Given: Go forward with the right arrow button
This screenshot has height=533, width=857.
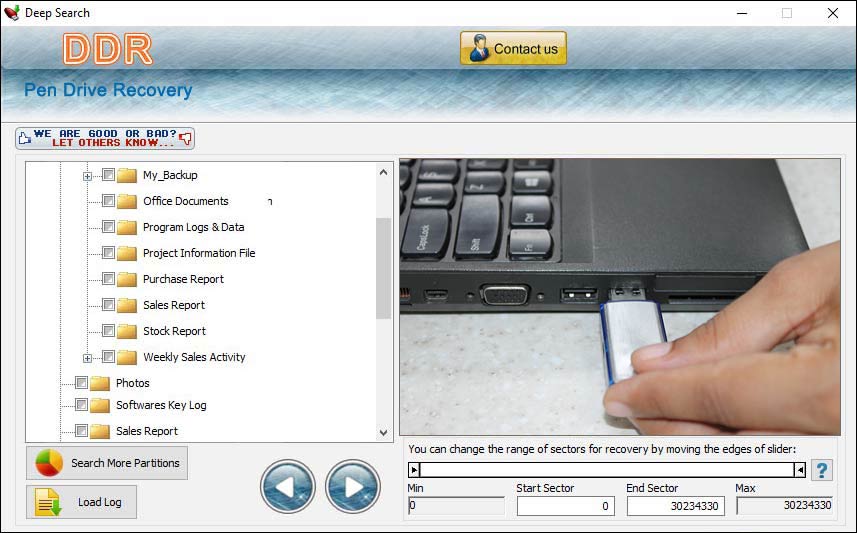Looking at the screenshot, I should pyautogui.click(x=353, y=487).
